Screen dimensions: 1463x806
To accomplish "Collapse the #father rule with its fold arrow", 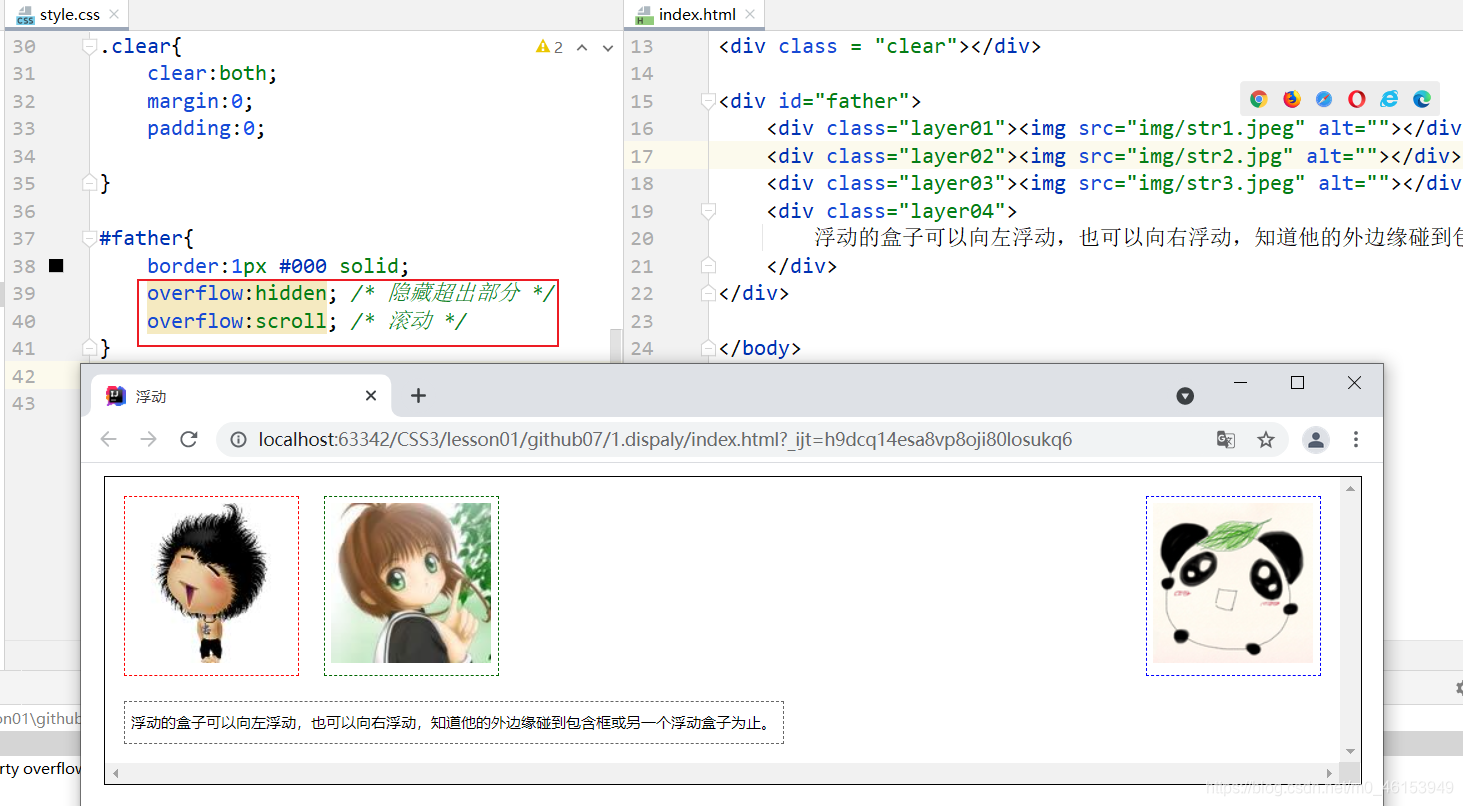I will tap(89, 238).
